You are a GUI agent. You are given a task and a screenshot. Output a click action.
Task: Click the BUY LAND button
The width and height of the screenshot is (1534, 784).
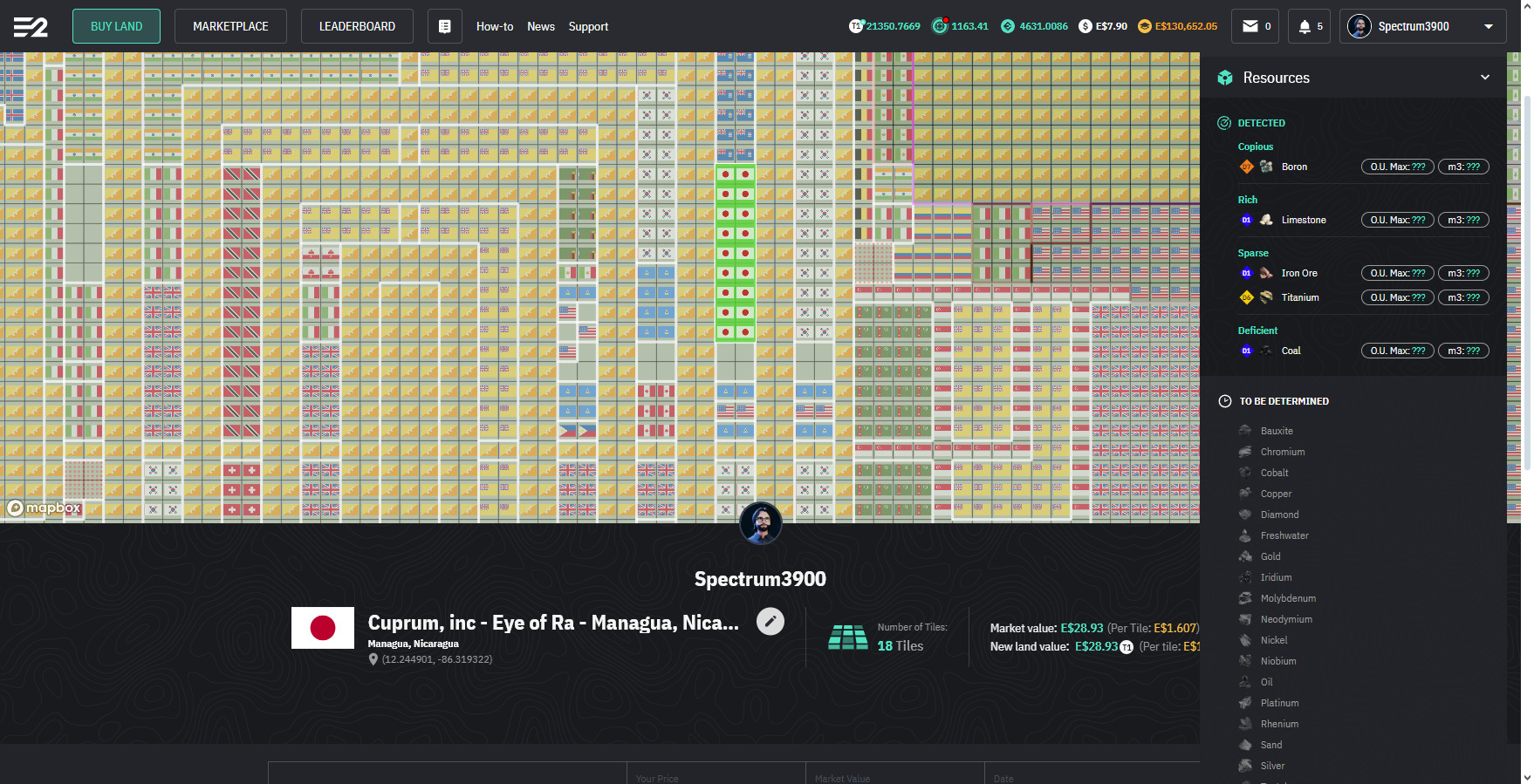pyautogui.click(x=116, y=26)
